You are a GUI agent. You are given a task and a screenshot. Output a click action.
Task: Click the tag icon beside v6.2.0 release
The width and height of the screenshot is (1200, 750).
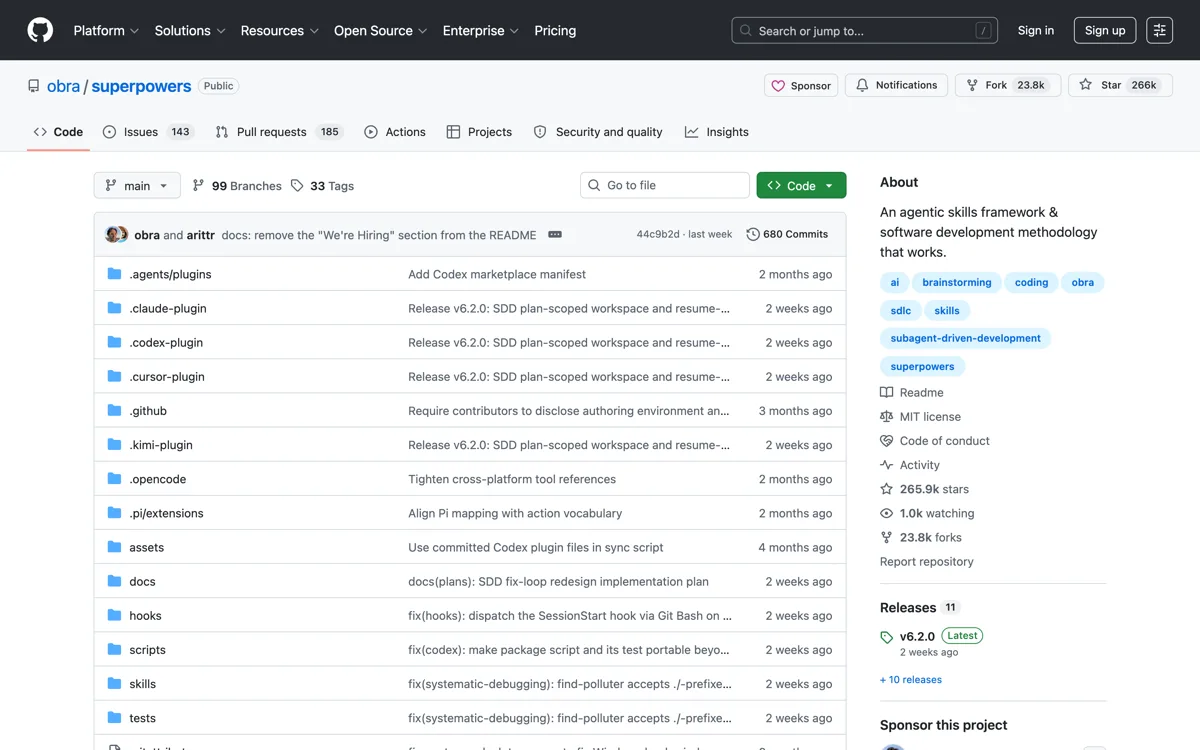tap(886, 636)
